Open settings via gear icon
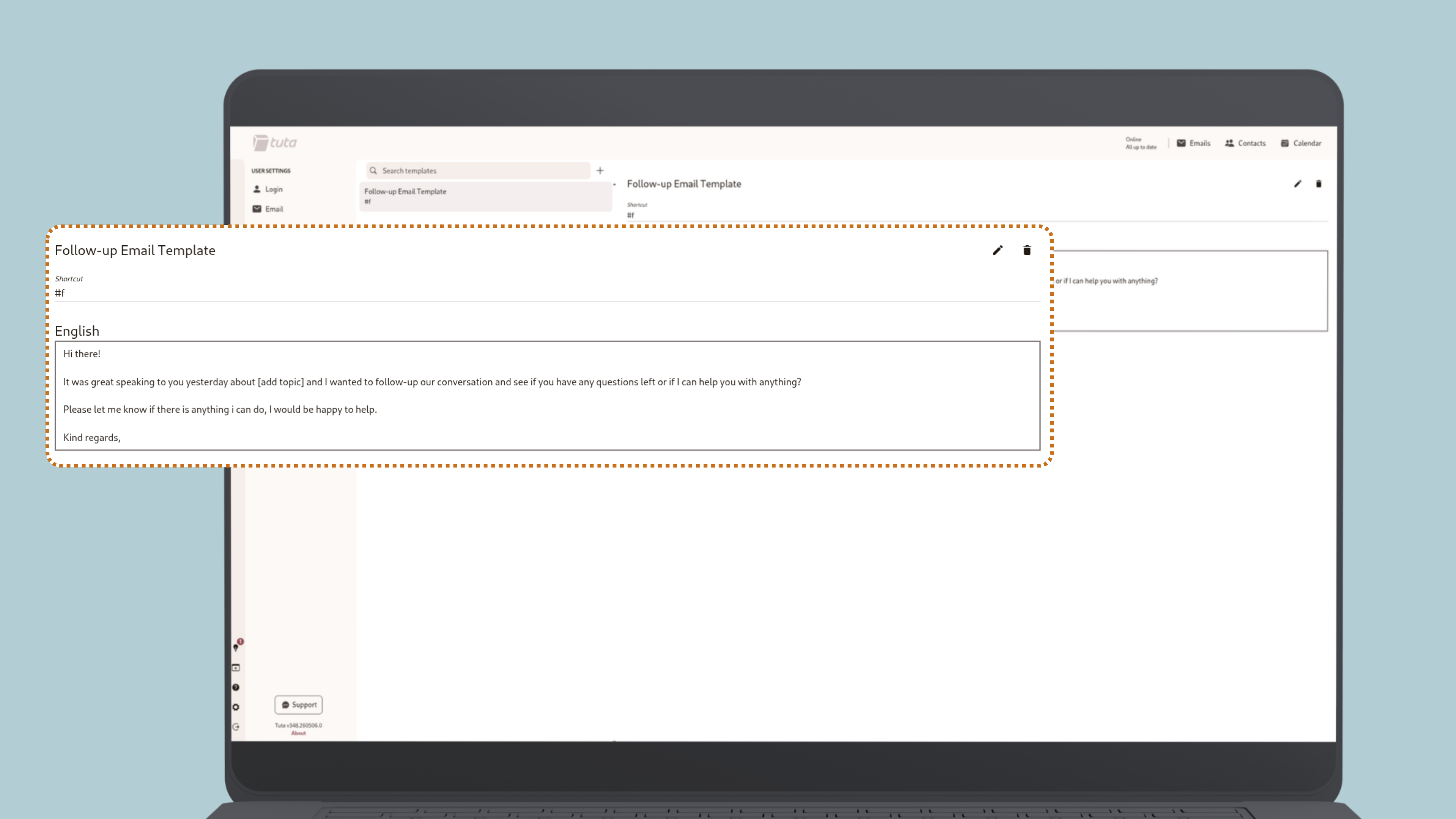Image resolution: width=1456 pixels, height=819 pixels. click(x=236, y=707)
